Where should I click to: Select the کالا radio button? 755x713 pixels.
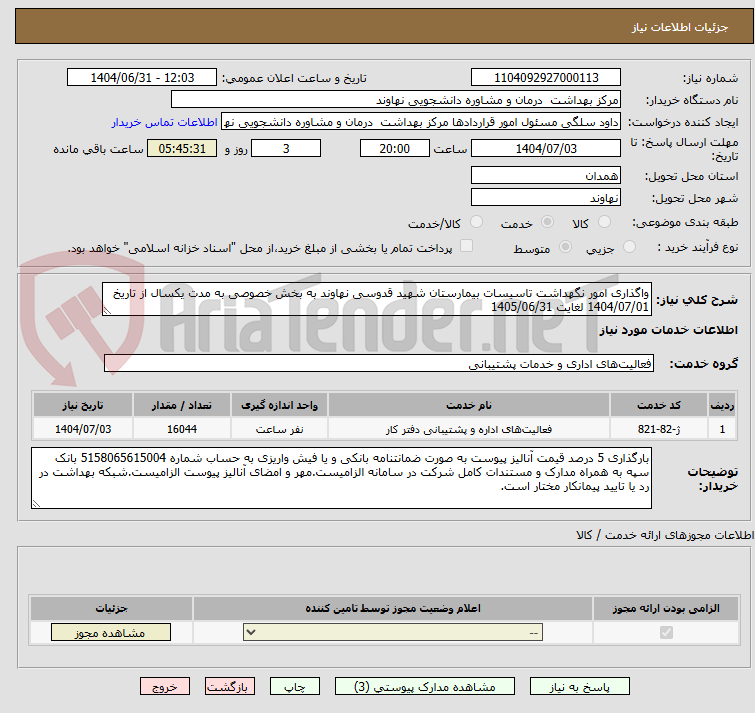604,222
